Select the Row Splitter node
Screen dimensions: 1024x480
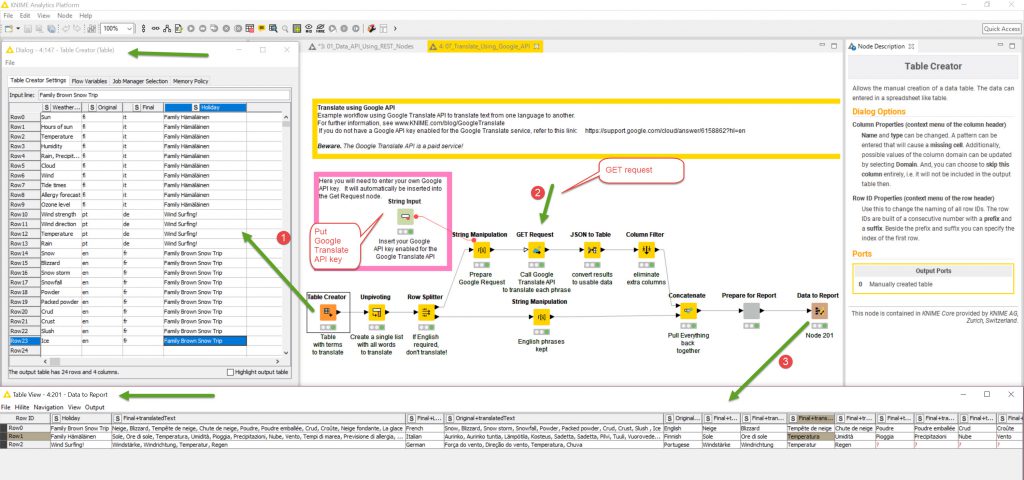point(427,313)
